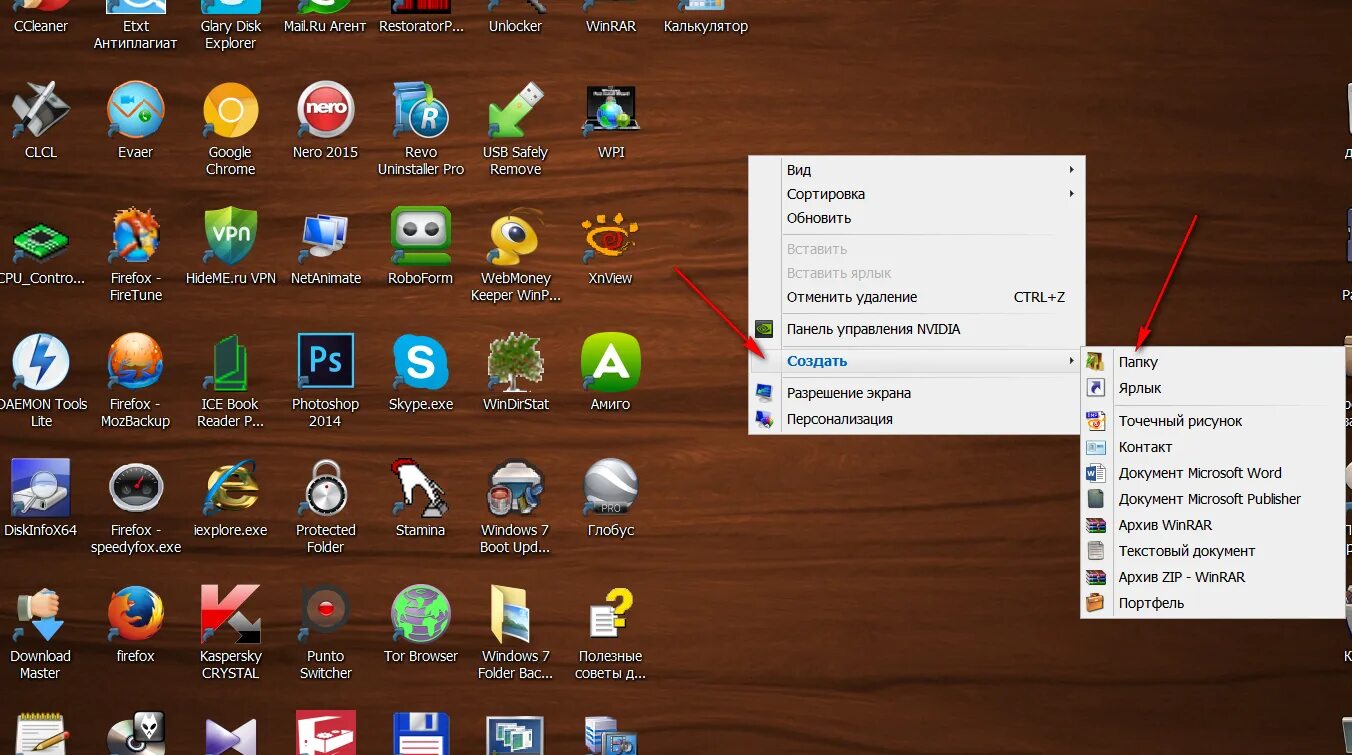This screenshot has width=1352, height=755.
Task: Choose Контакт in submenu
Action: tap(1213, 447)
